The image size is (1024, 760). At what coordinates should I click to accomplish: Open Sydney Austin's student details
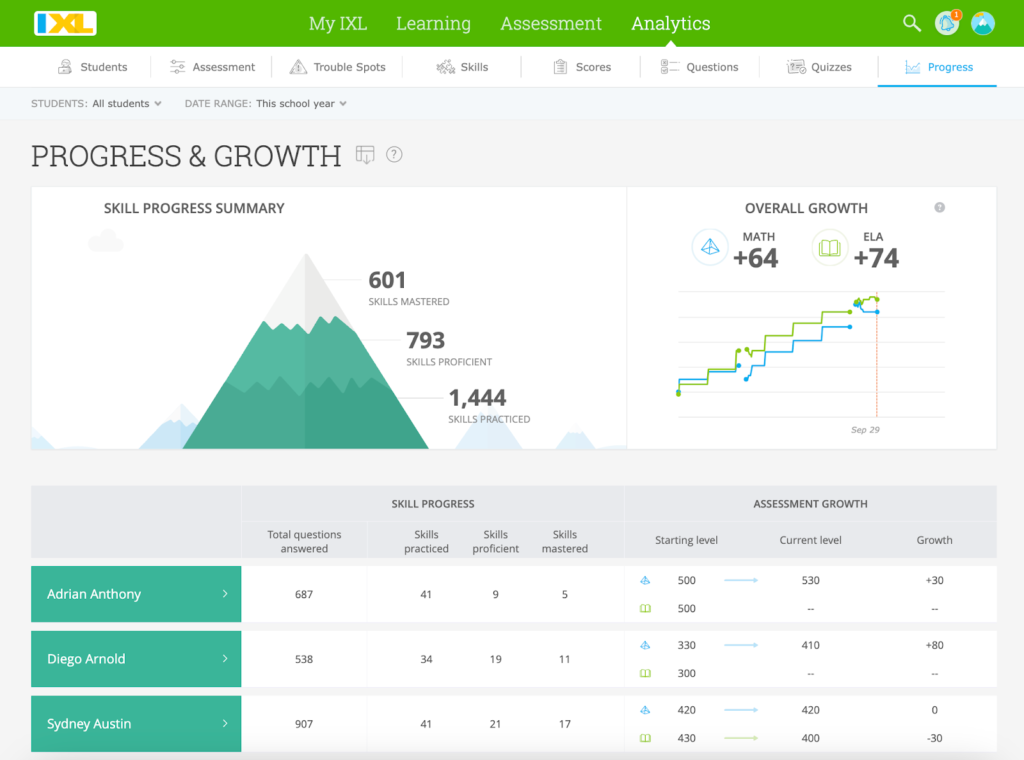point(136,723)
